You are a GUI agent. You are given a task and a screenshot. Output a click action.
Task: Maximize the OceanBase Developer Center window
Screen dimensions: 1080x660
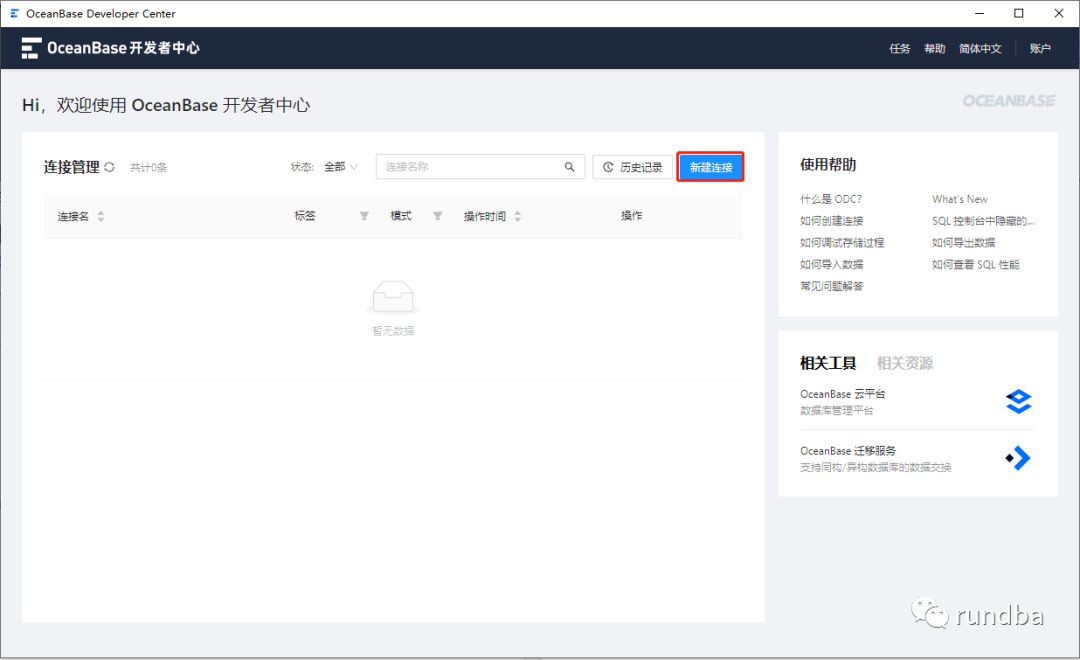click(1019, 13)
